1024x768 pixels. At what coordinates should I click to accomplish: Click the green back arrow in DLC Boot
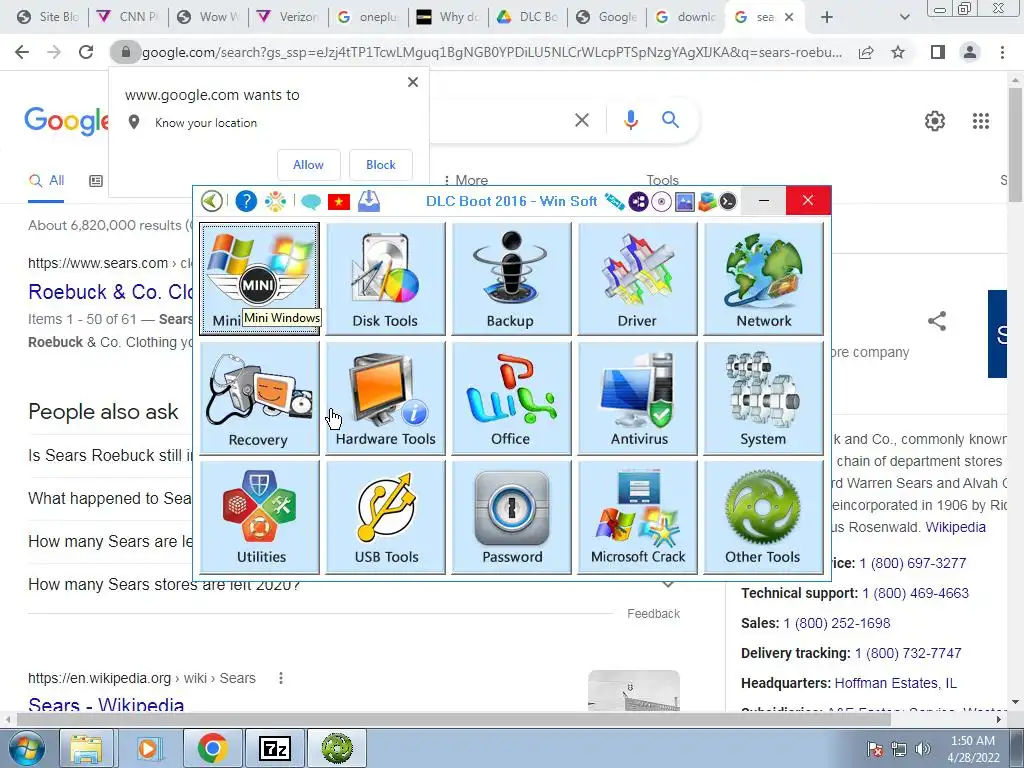tap(212, 201)
